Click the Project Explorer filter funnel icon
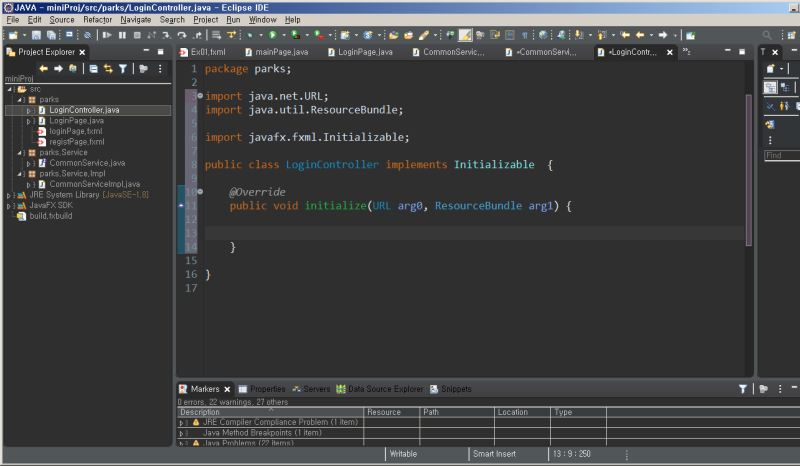800x466 pixels. click(x=123, y=68)
